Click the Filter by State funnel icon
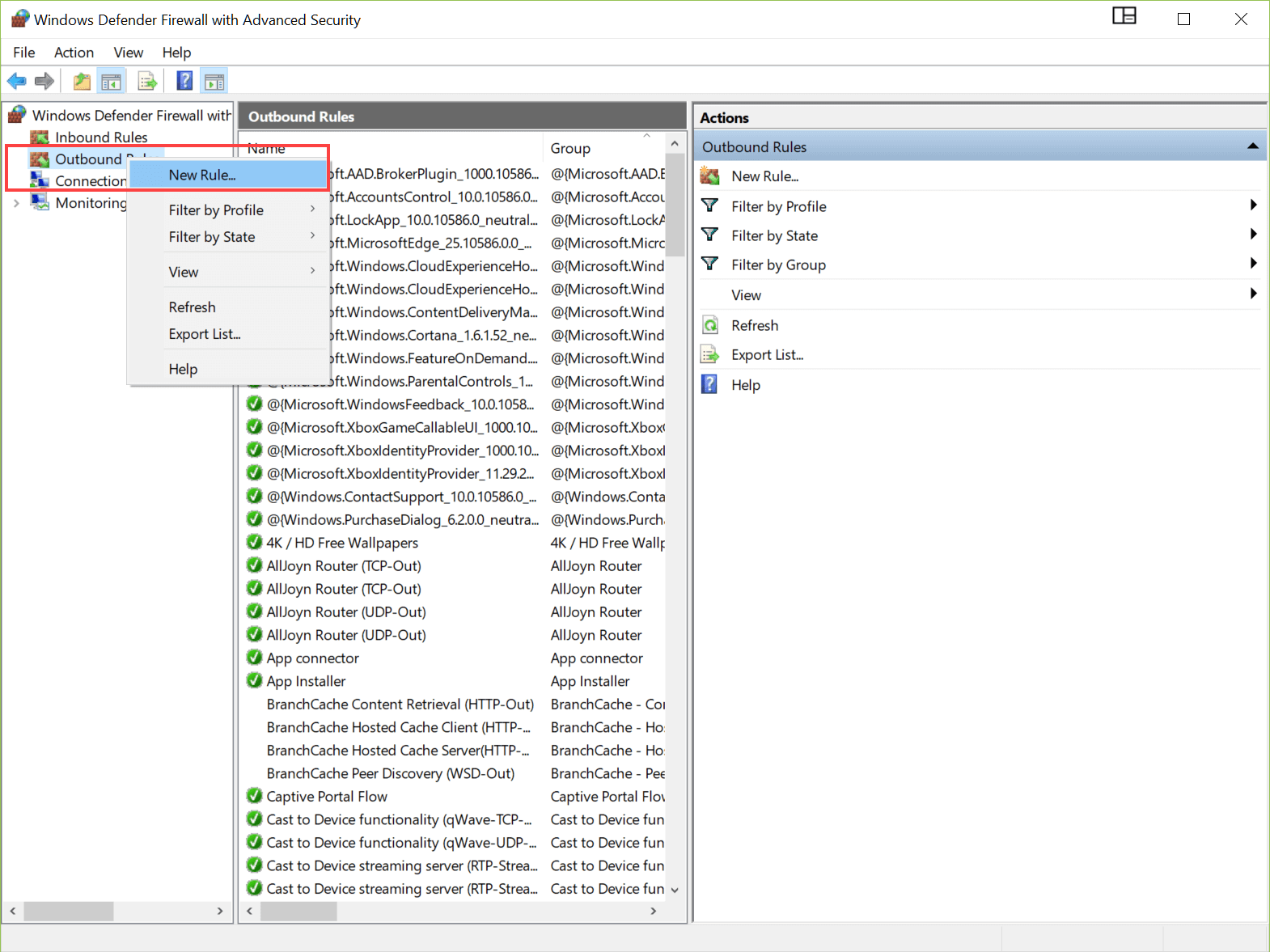 click(x=709, y=235)
